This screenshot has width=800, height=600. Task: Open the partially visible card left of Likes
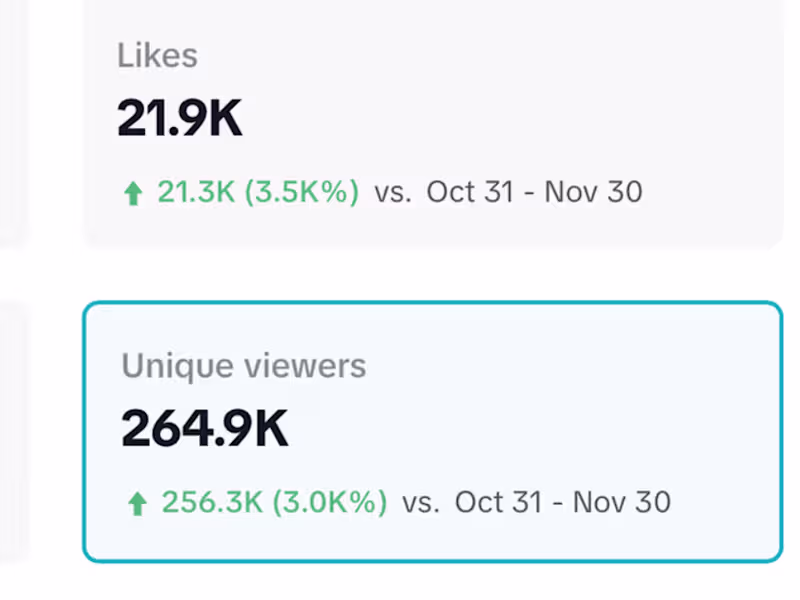point(10,120)
